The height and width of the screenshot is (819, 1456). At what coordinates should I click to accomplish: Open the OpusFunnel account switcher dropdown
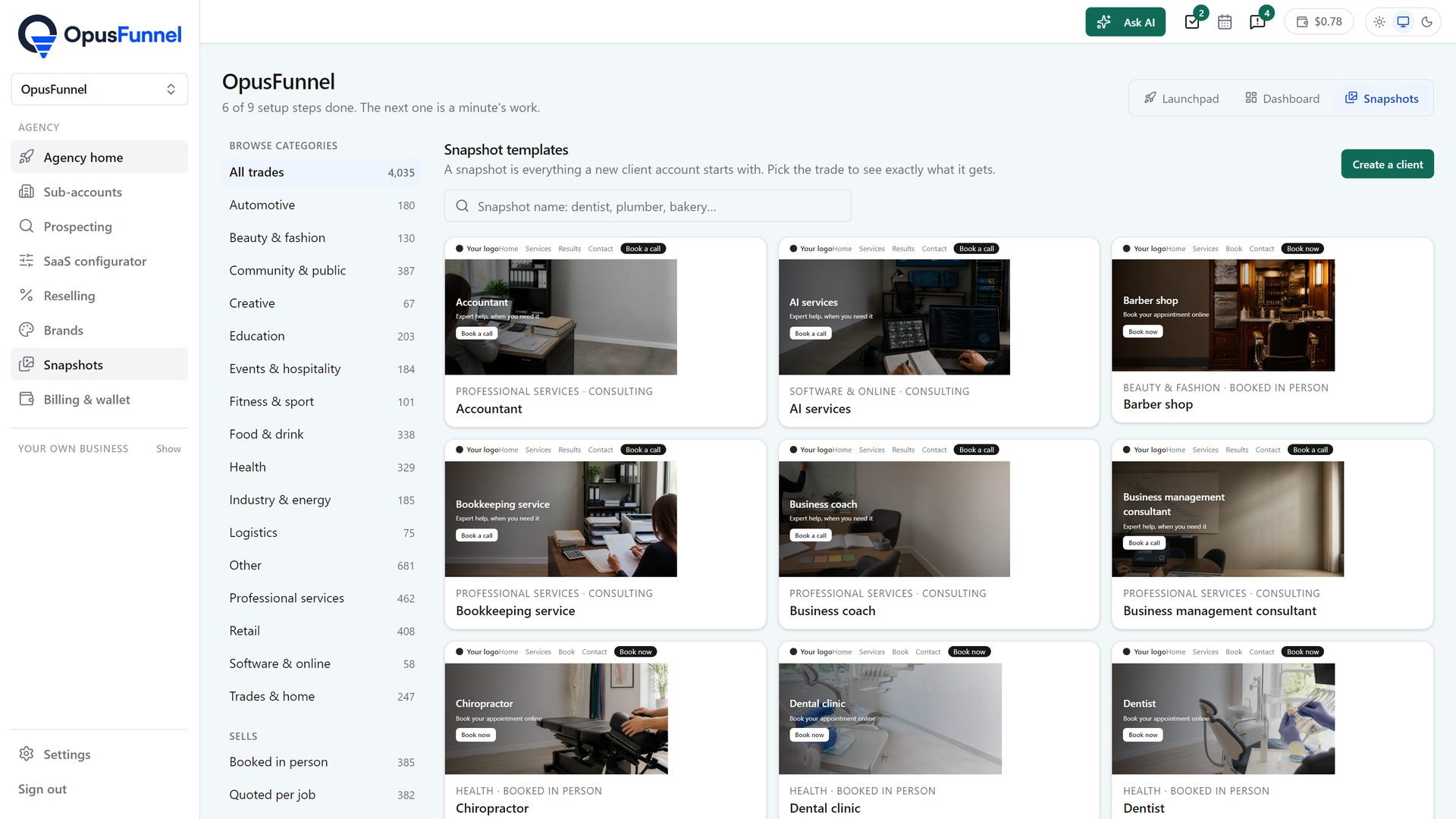click(x=99, y=89)
